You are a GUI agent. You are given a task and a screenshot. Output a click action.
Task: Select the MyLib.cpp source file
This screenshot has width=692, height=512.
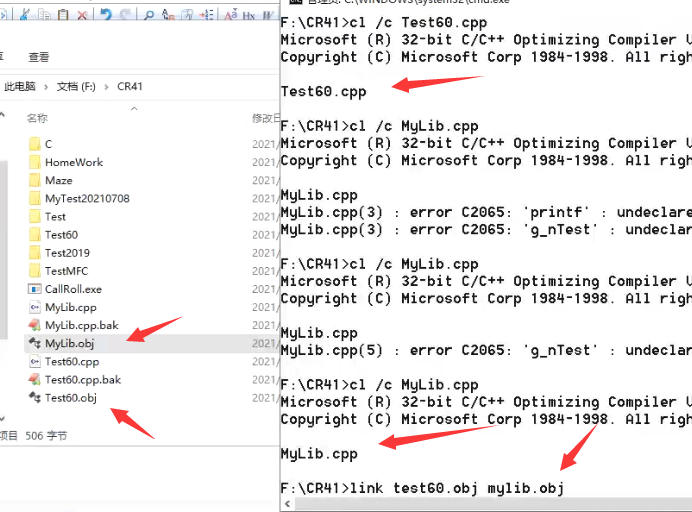click(x=70, y=307)
